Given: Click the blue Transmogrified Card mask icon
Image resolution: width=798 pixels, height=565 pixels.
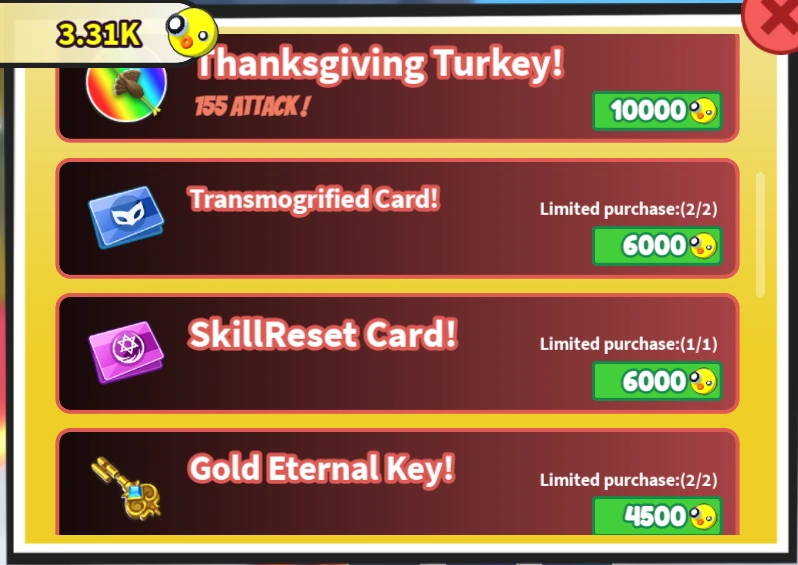Looking at the screenshot, I should click(126, 217).
